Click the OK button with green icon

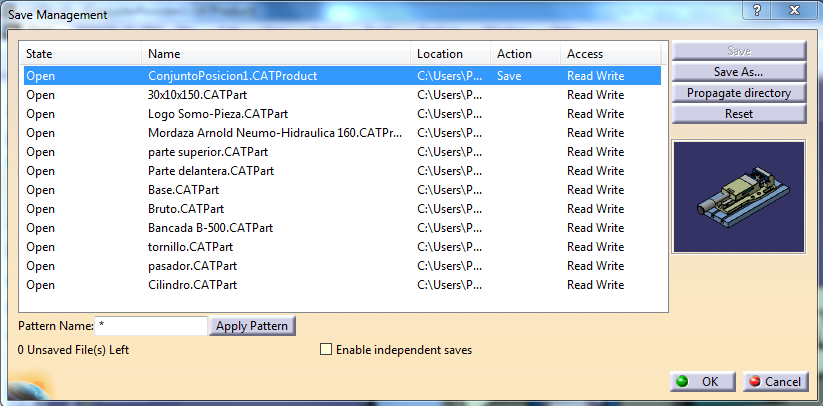702,381
